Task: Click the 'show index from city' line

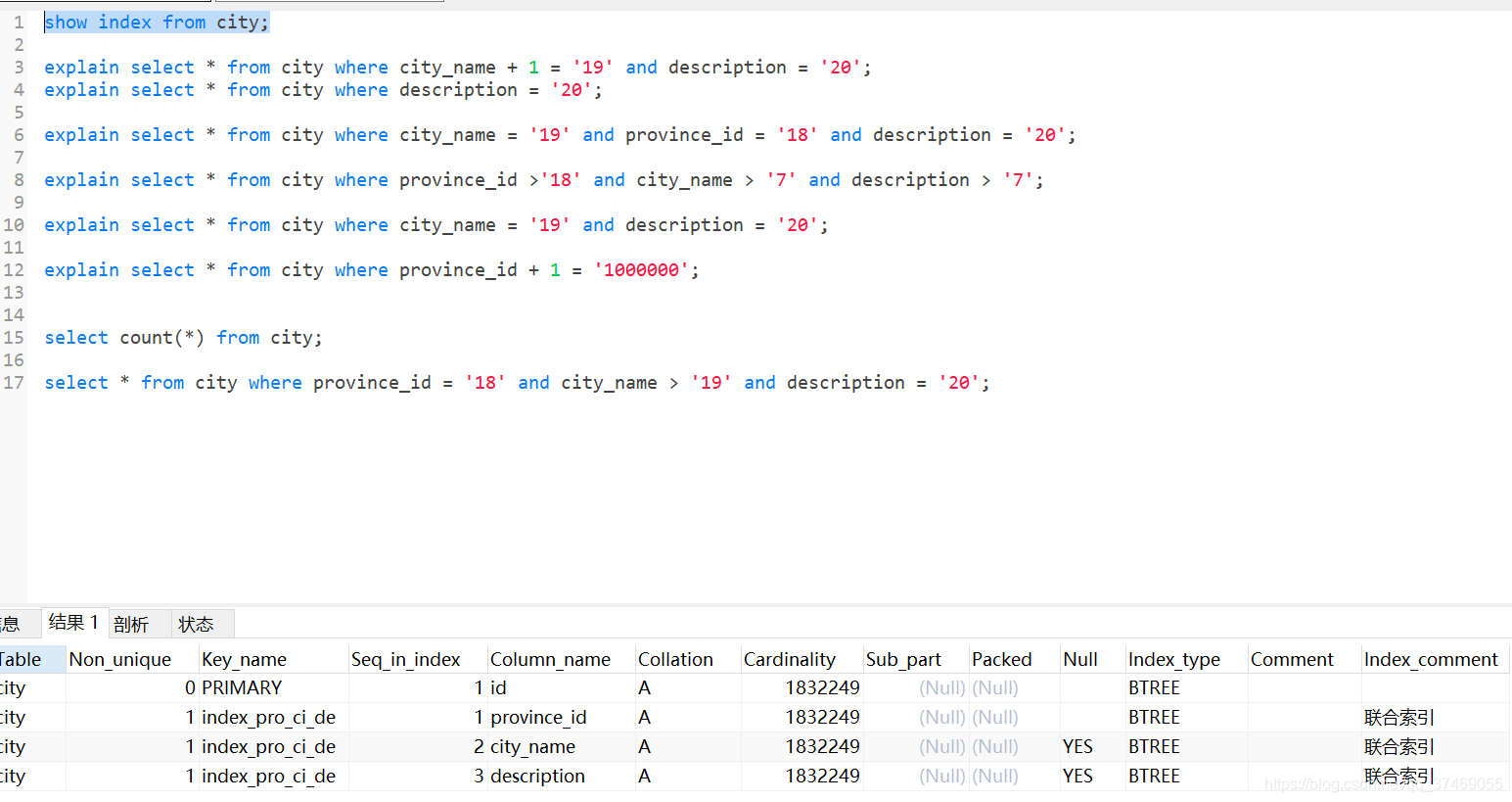Action: [157, 22]
